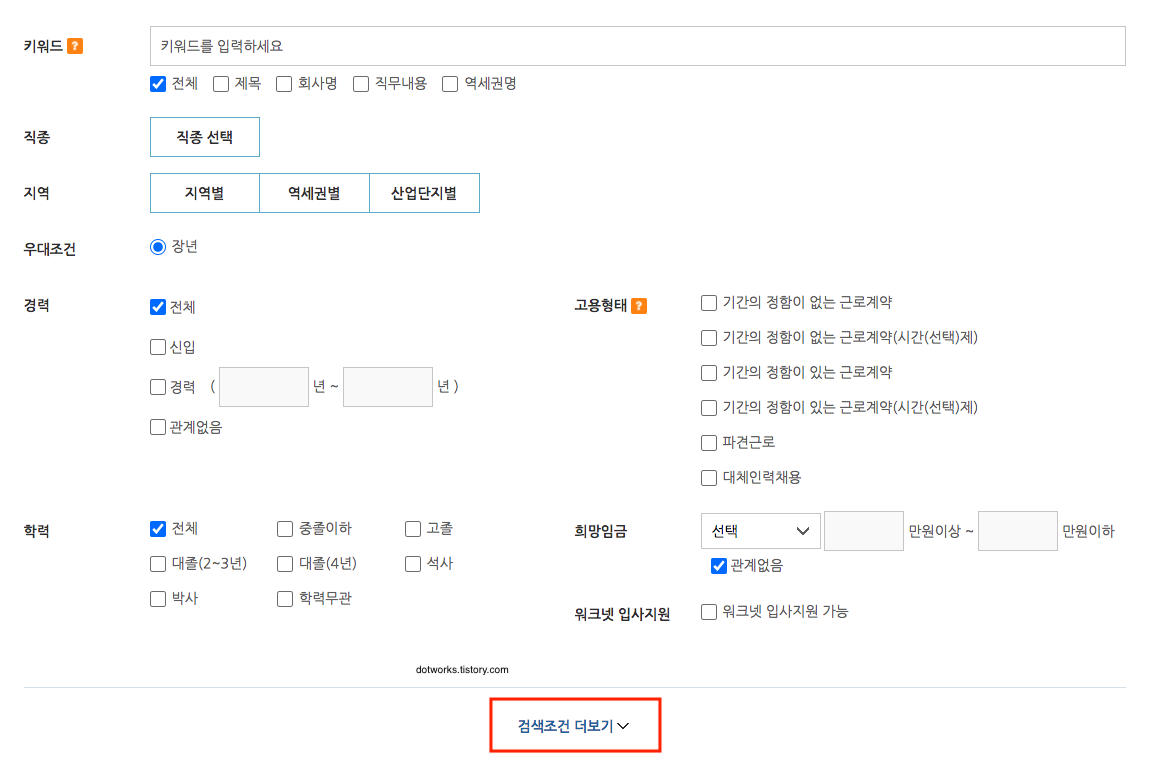Check 석사 in the 학력 section
This screenshot has width=1151, height=762.
pos(411,563)
